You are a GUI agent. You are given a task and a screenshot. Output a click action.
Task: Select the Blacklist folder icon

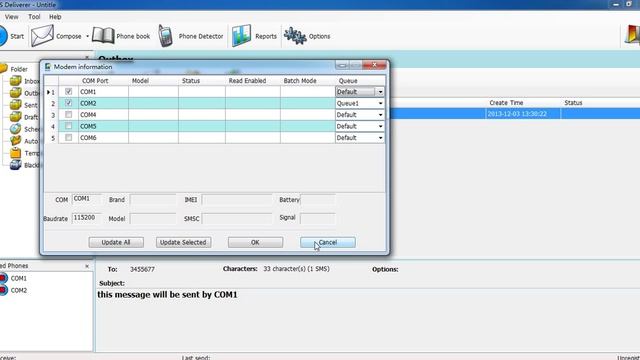[16, 165]
